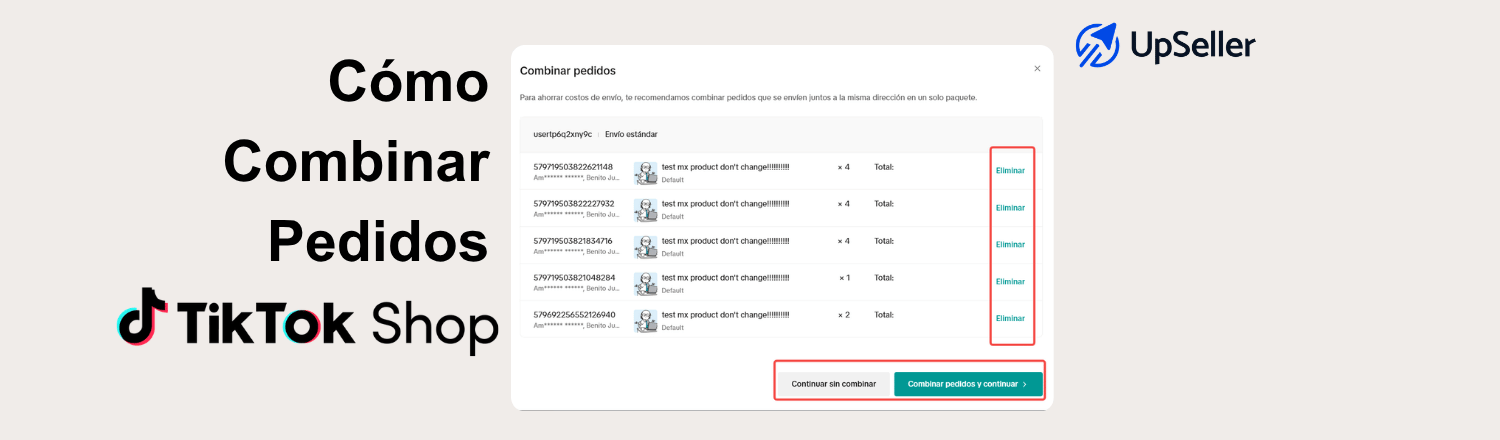
Task: Open product thumbnail of order 579719503822621148
Action: tap(646, 173)
